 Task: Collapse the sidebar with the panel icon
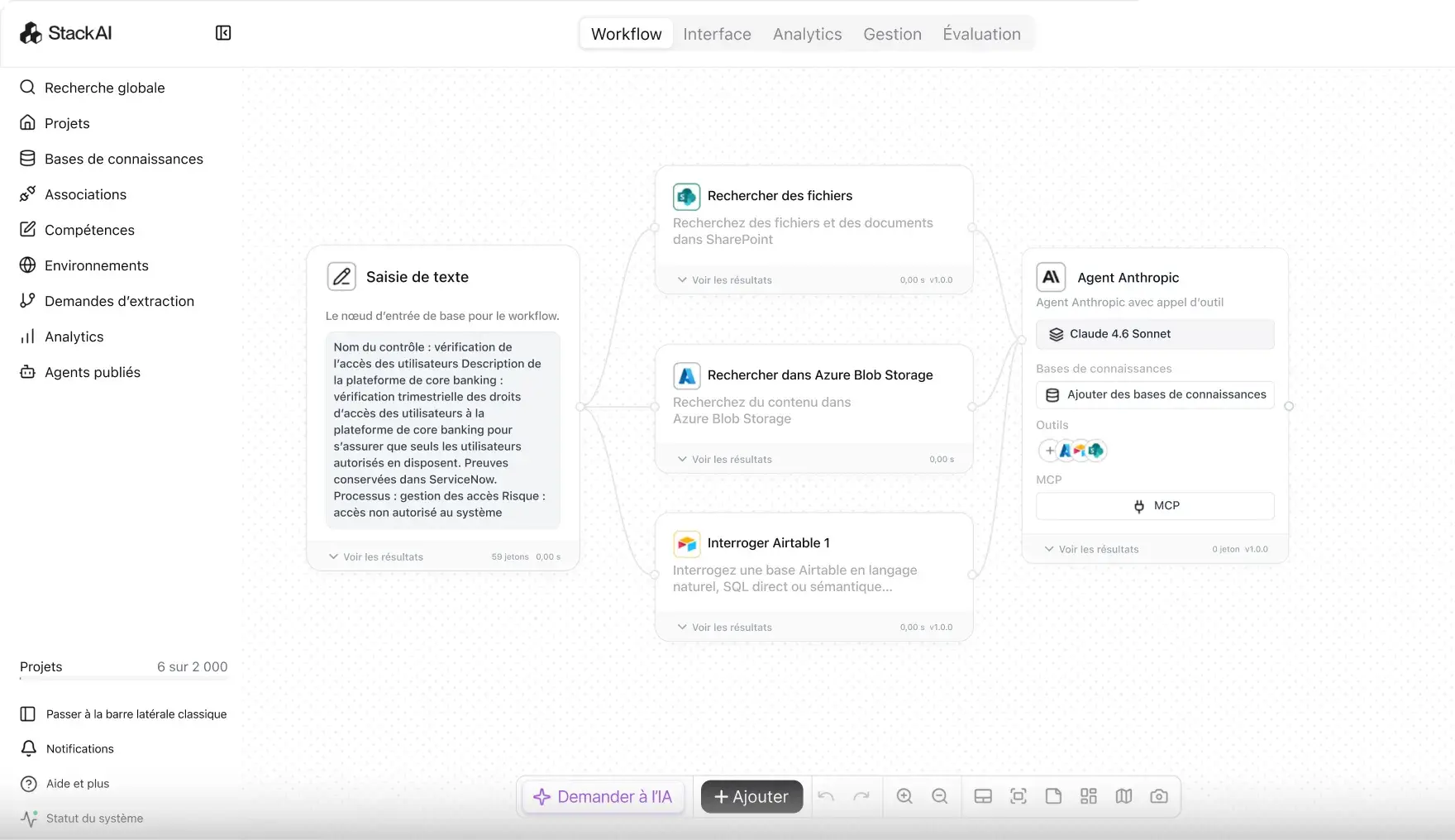(x=223, y=33)
